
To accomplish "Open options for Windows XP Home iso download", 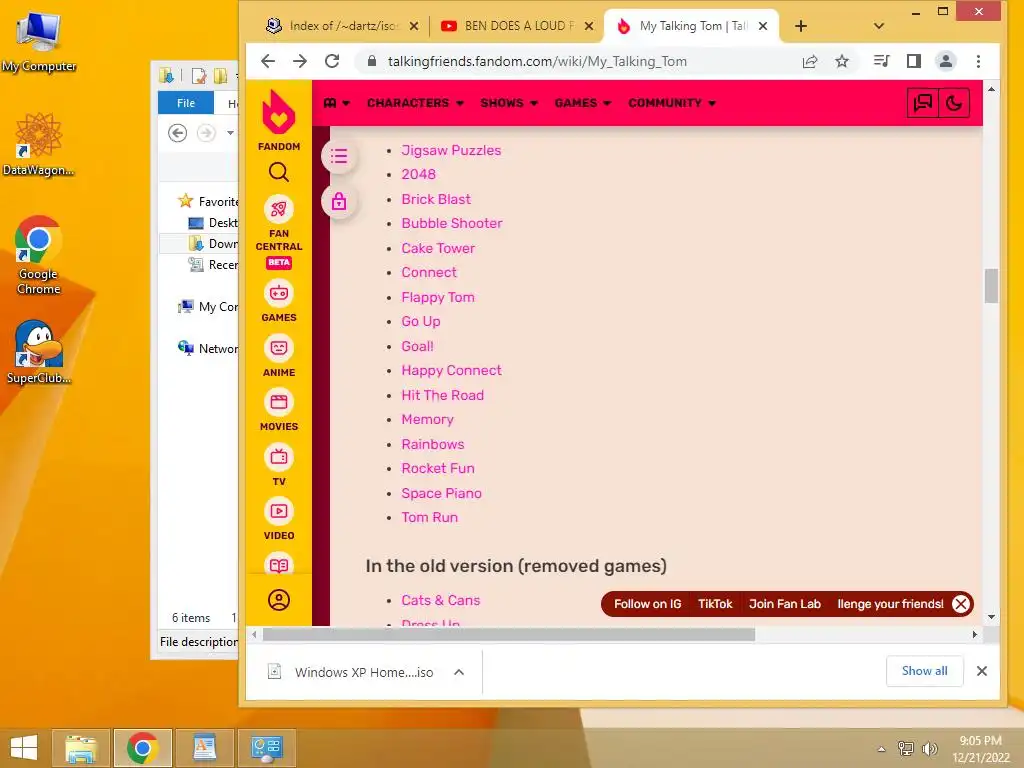I will [x=459, y=672].
